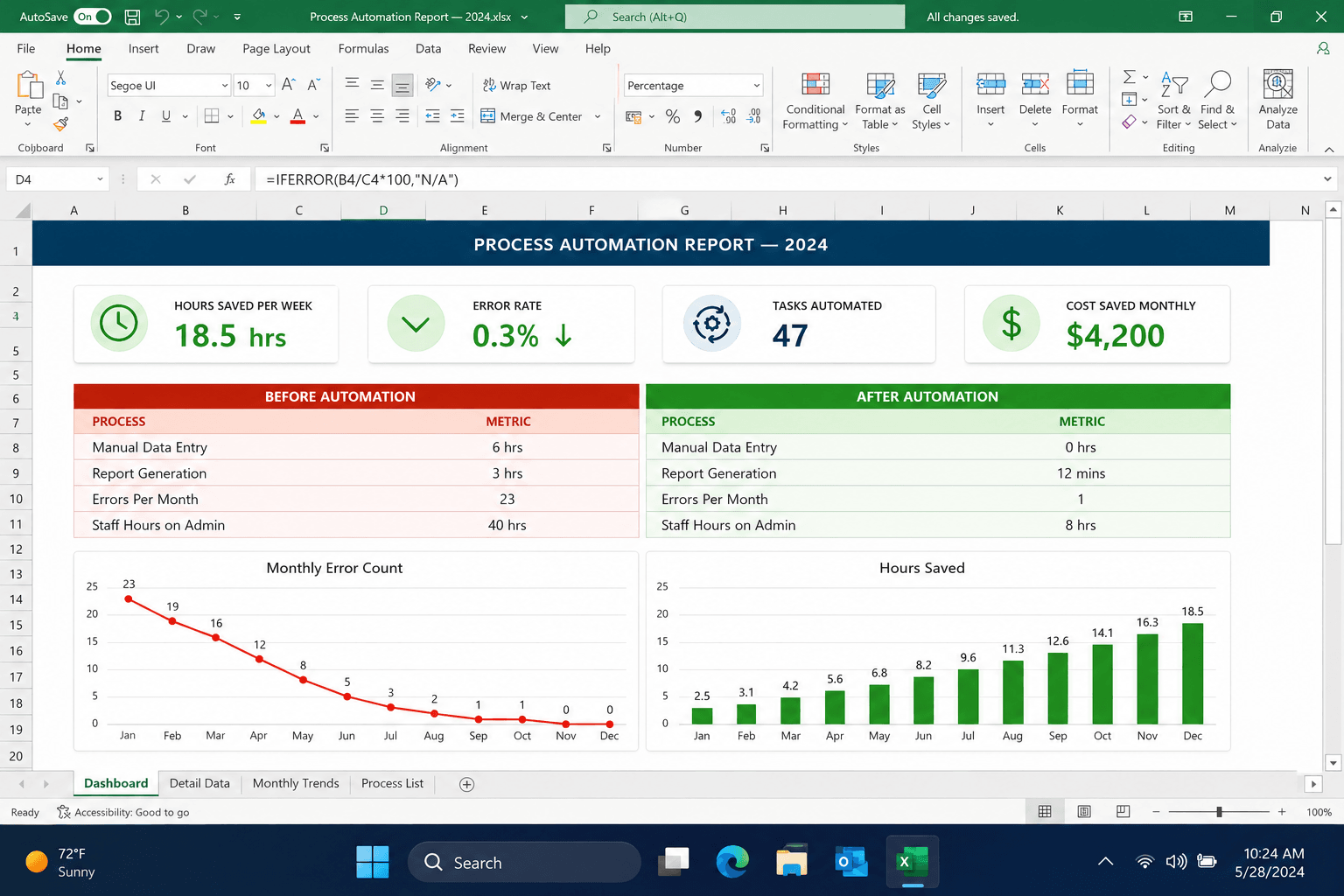Open the Detail Data sheet tab
This screenshot has width=1344, height=896.
(x=199, y=783)
